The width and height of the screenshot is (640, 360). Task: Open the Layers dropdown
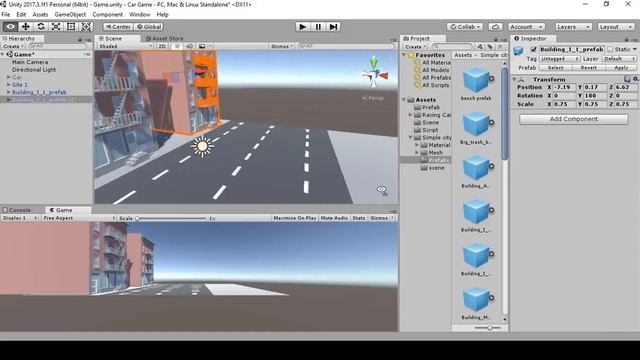click(x=573, y=27)
